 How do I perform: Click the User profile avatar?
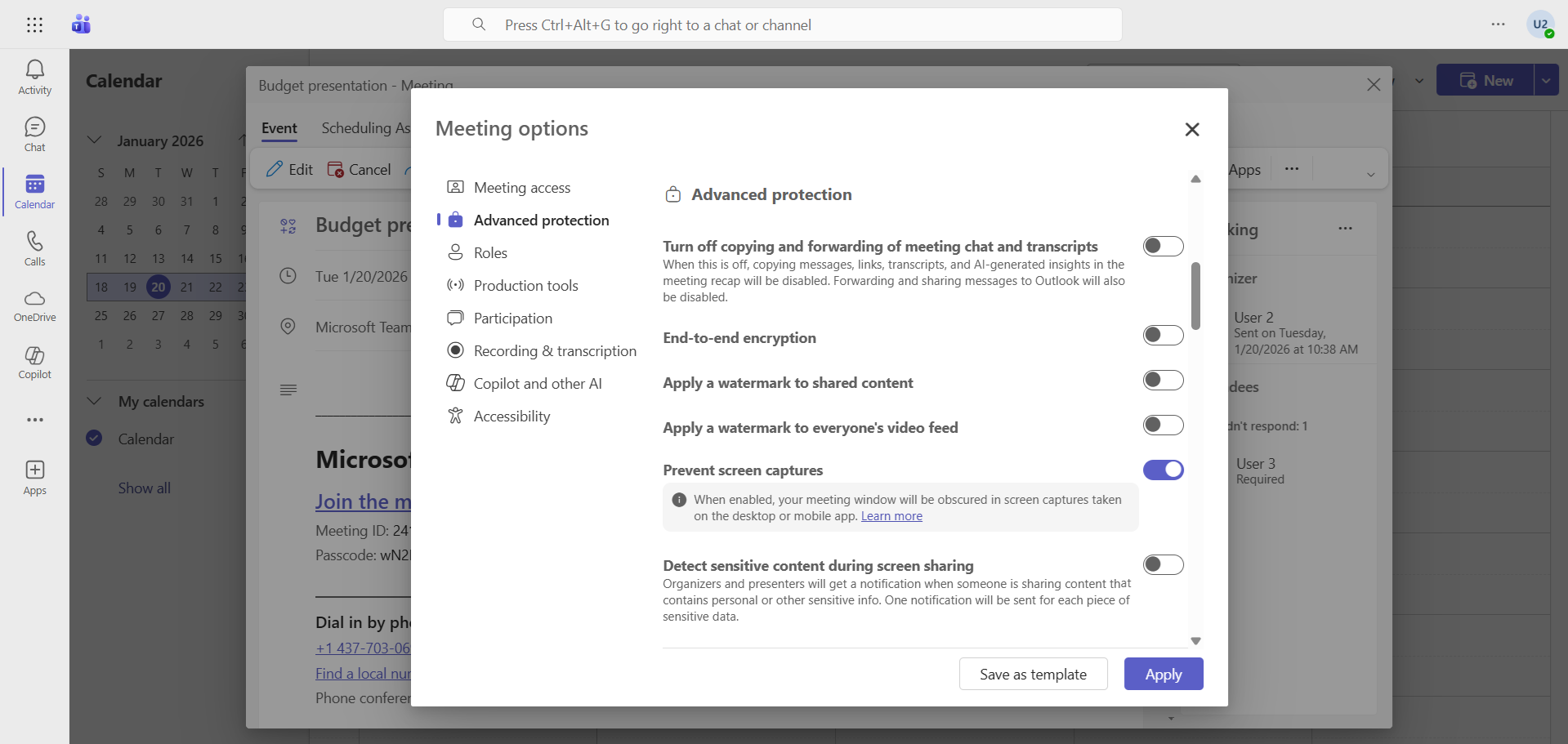coord(1540,25)
